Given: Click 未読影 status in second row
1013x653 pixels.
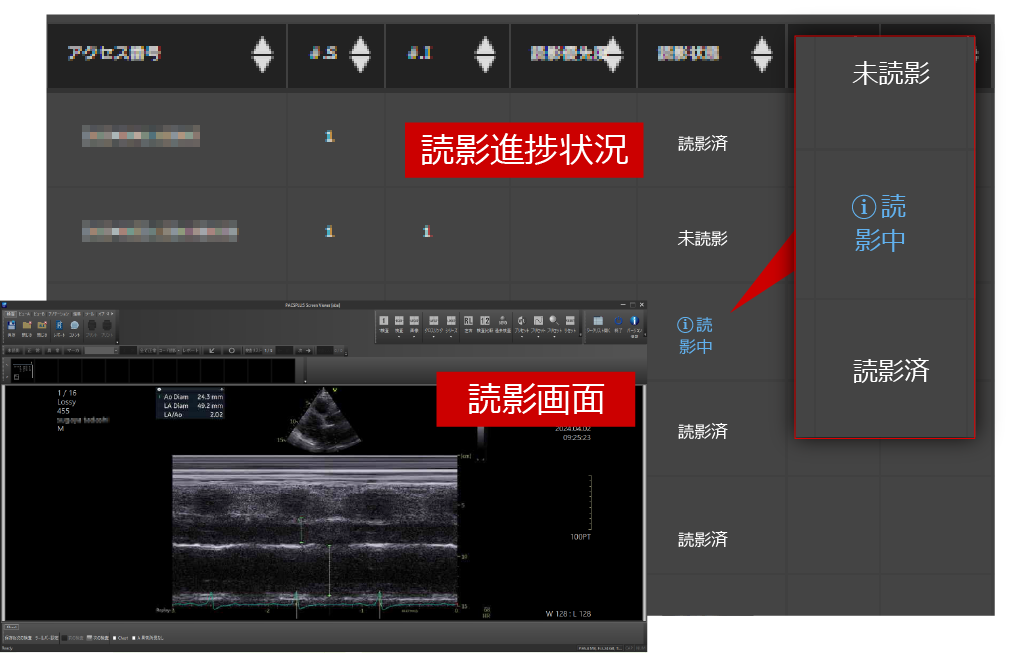Looking at the screenshot, I should coord(702,238).
